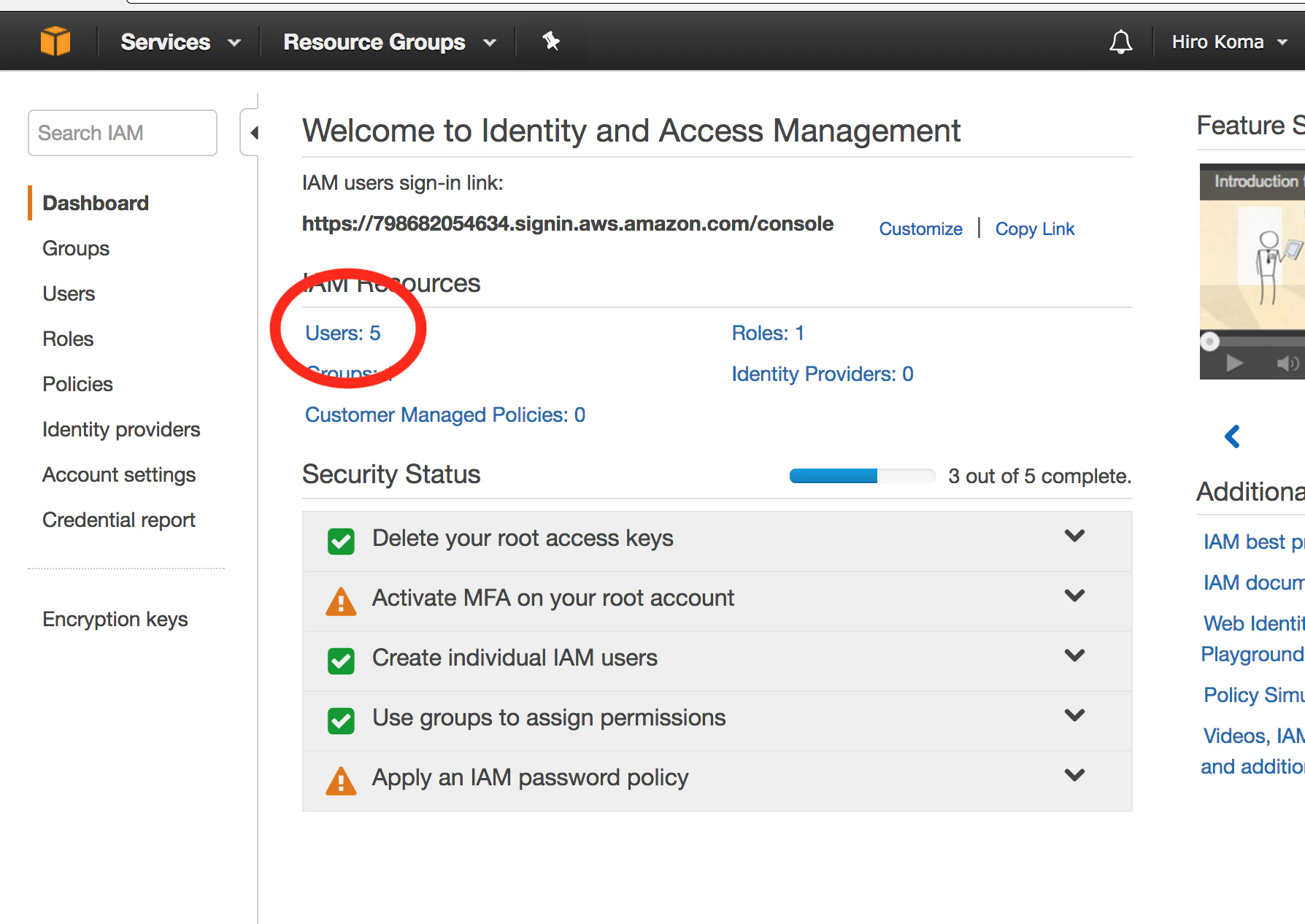Click the pin shortcut icon in the navbar

(551, 42)
